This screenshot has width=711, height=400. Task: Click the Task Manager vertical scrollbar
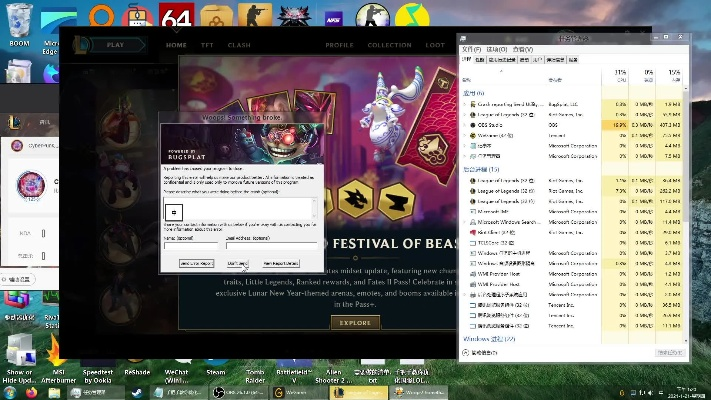pyautogui.click(x=685, y=213)
